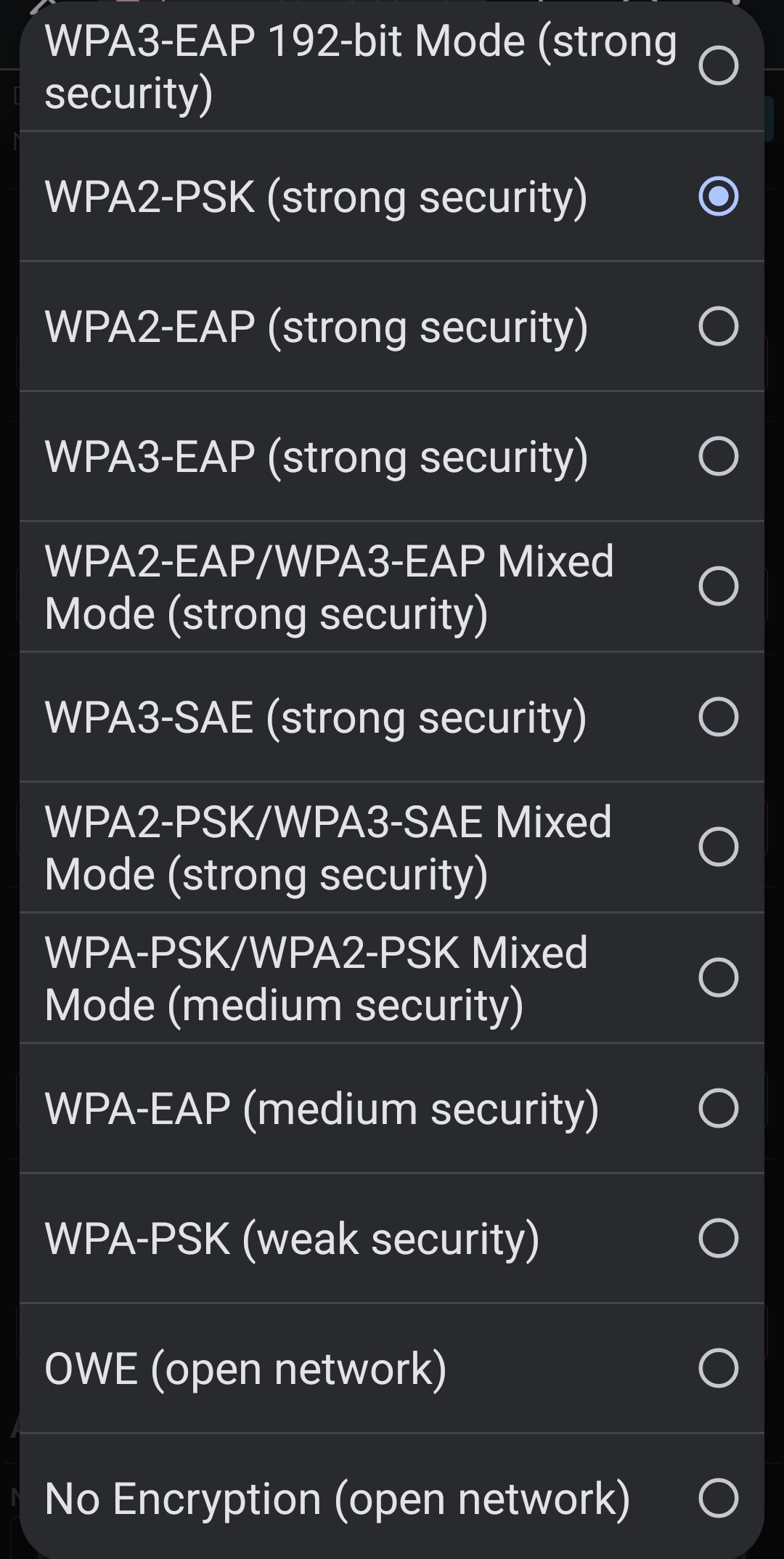Select WPA2-EAP/WPA3-EAP Mixed Mode radio button

point(718,586)
